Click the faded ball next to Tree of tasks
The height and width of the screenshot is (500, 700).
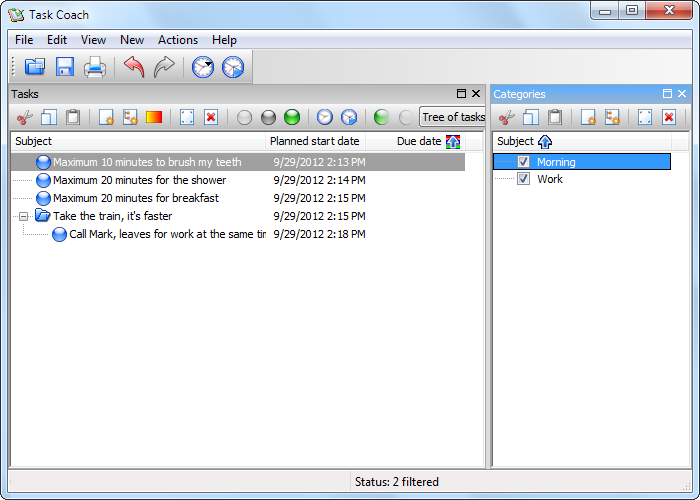406,117
